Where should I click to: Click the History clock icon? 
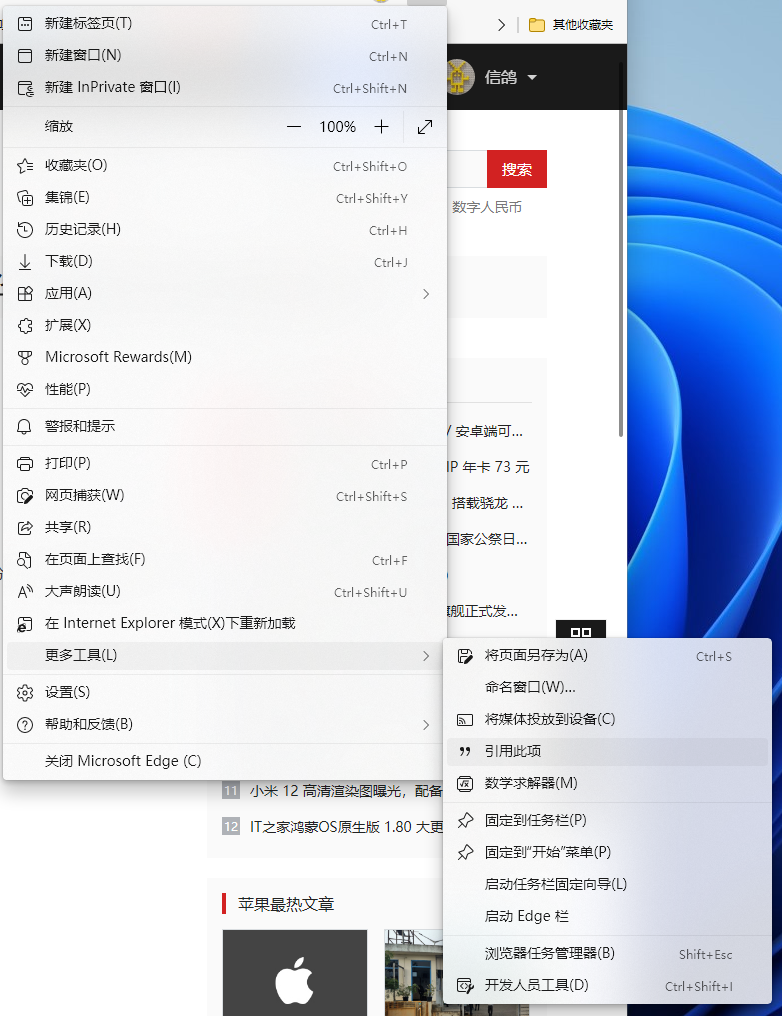point(25,229)
